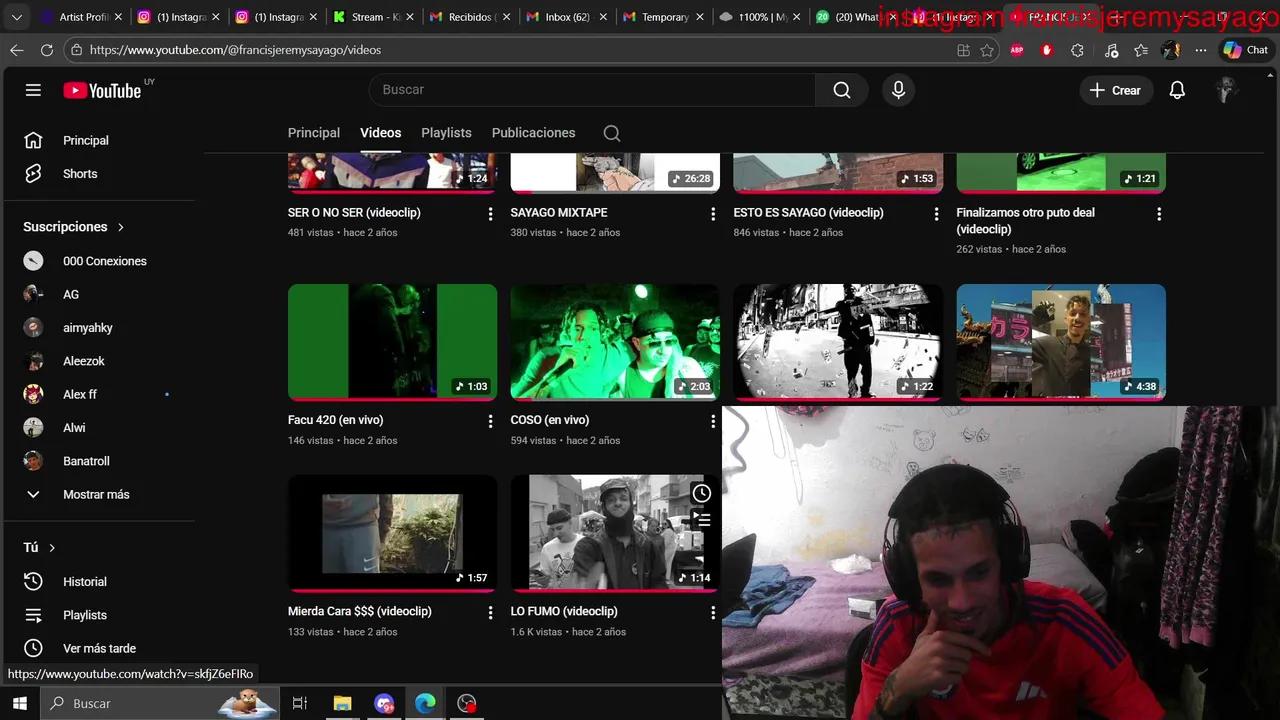Click the YouTube logo
Image resolution: width=1280 pixels, height=720 pixels.
[x=103, y=90]
